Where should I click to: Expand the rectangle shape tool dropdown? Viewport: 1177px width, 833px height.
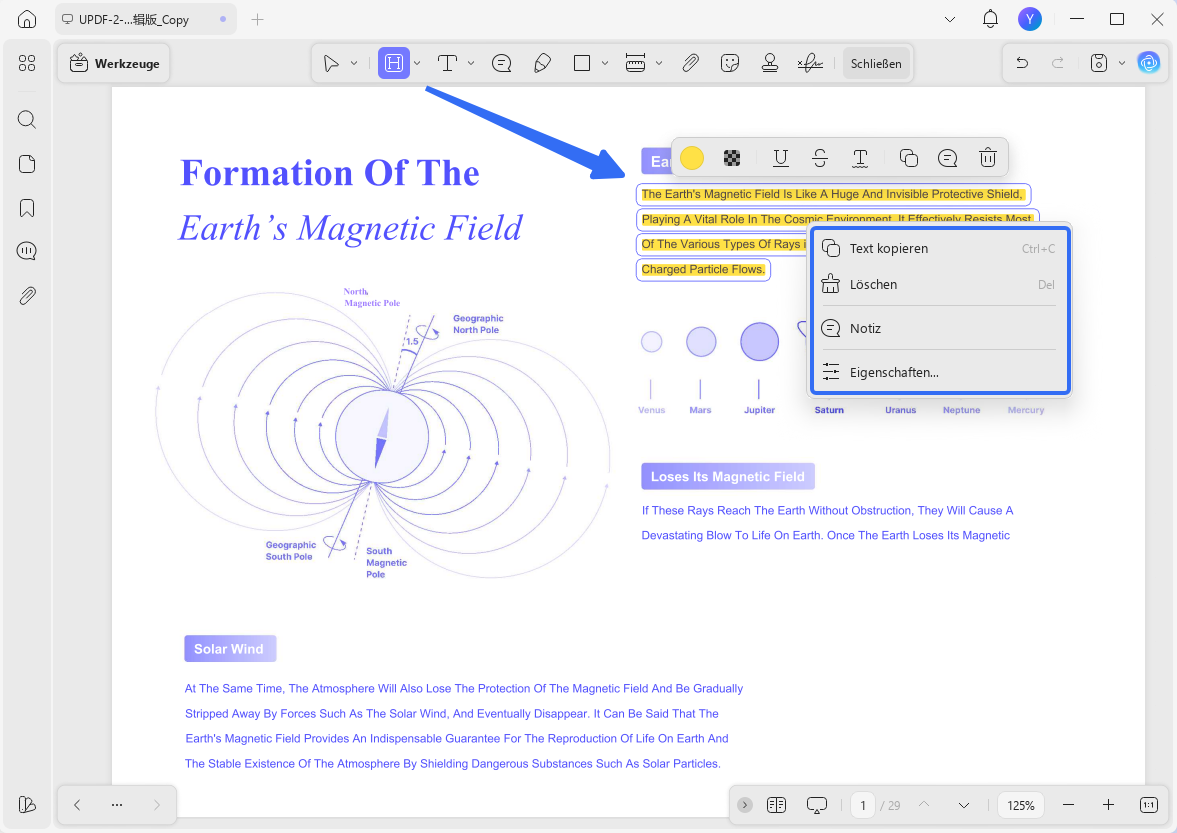tap(605, 64)
